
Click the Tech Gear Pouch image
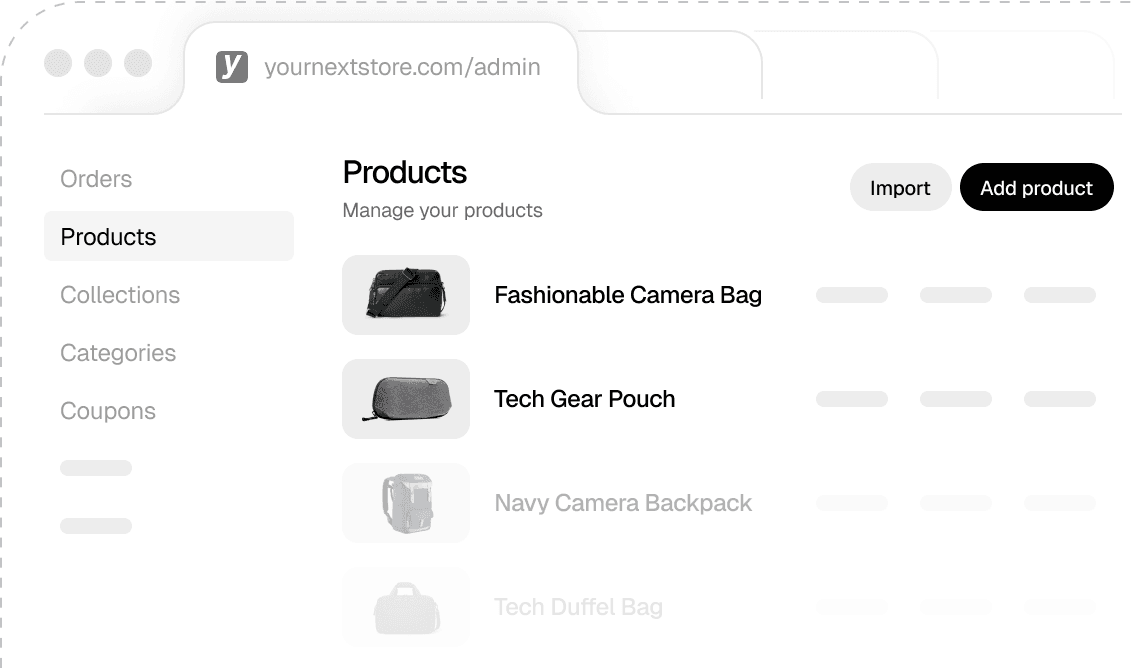pos(406,399)
